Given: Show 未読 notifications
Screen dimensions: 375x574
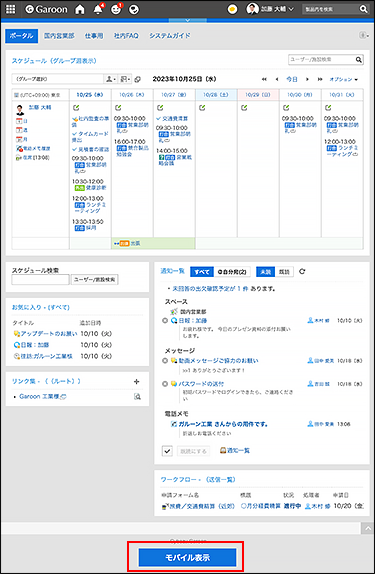Looking at the screenshot, I should [265, 272].
